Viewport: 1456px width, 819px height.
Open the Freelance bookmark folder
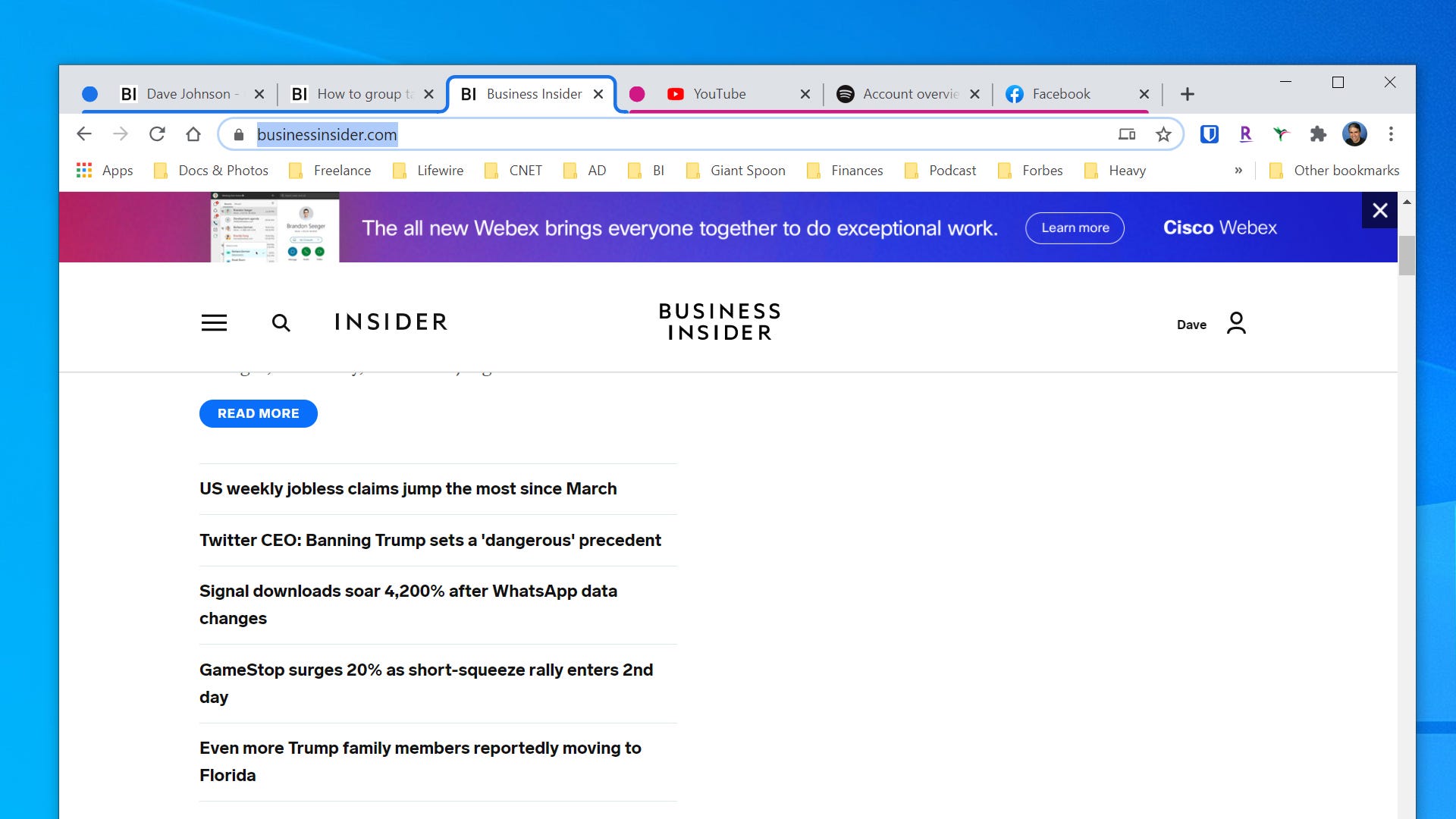pos(330,171)
